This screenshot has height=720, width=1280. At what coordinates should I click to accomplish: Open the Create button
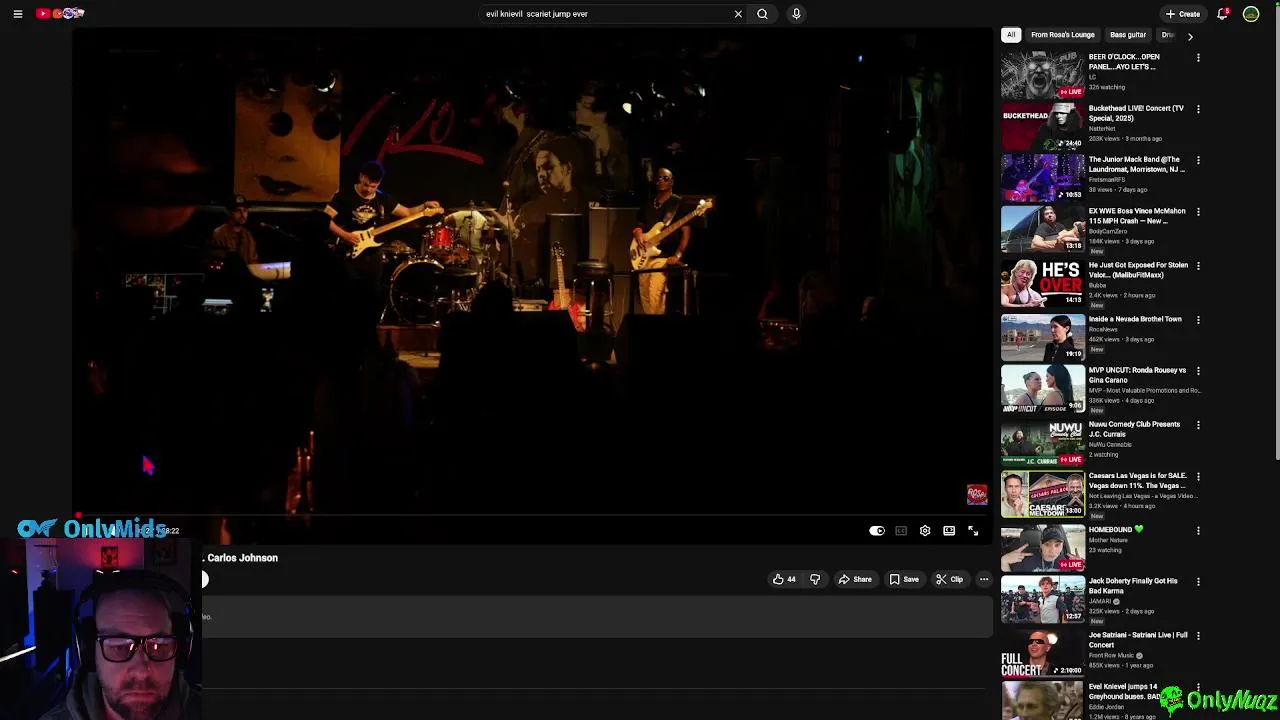pyautogui.click(x=1183, y=14)
